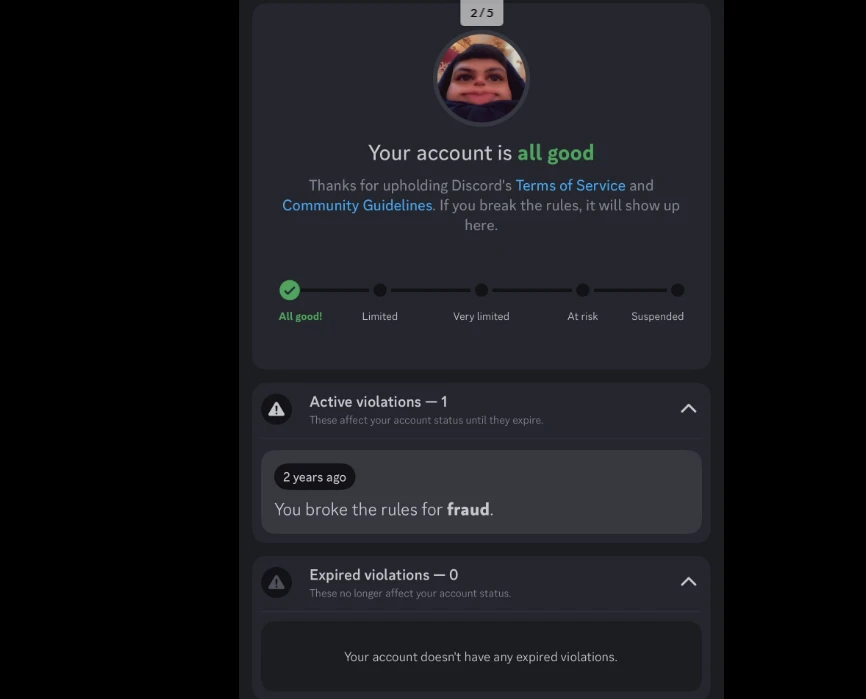
Task: Collapse the Expired violations section chevron
Action: [x=688, y=581]
